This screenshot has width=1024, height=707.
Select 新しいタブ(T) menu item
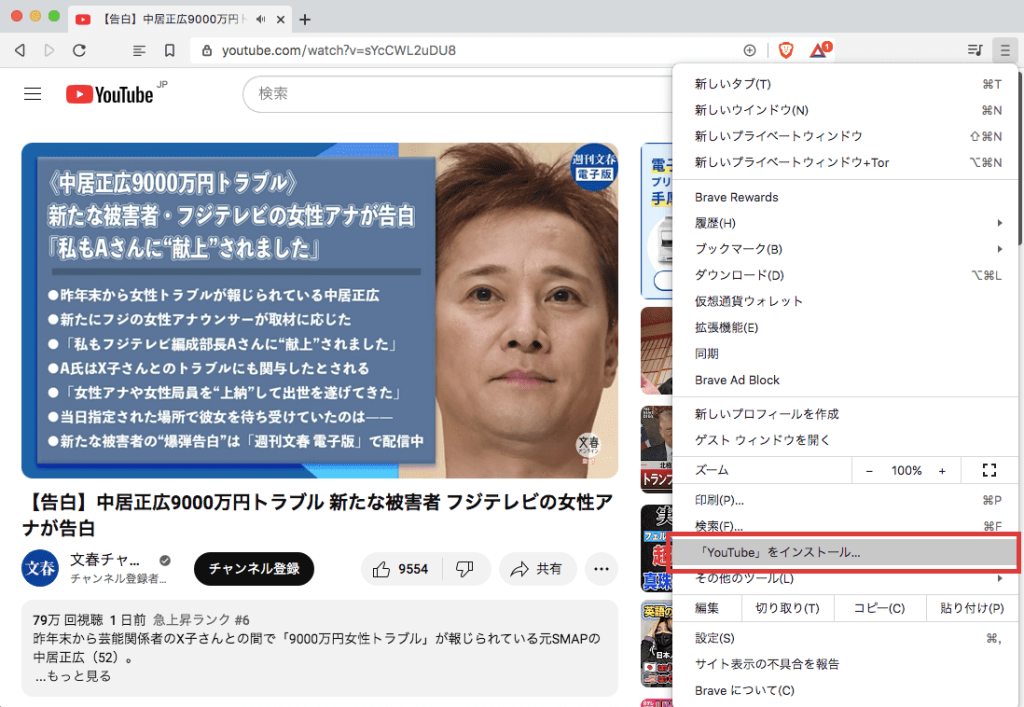tap(846, 84)
